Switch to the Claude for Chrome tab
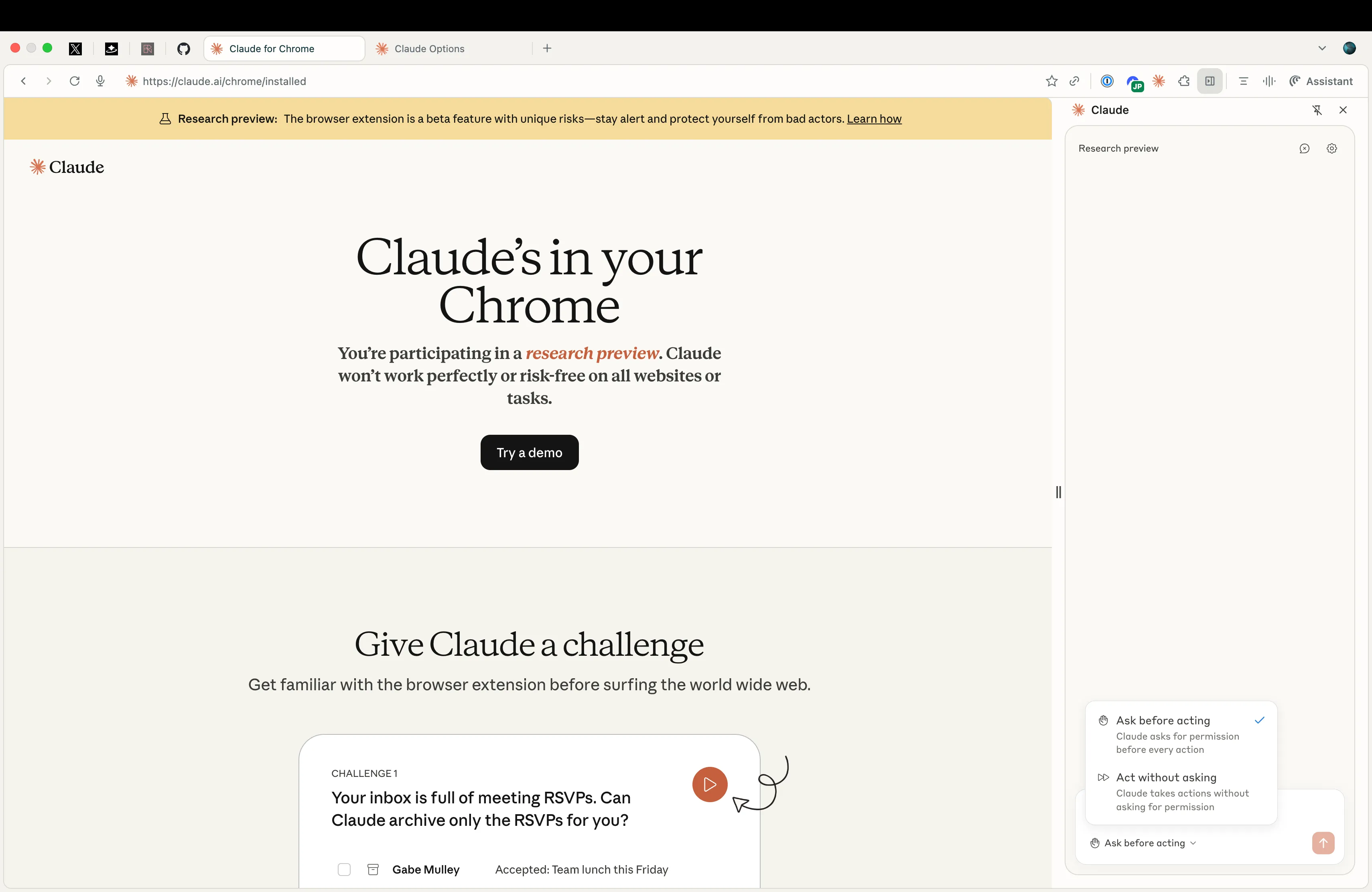This screenshot has width=1372, height=892. tap(284, 49)
